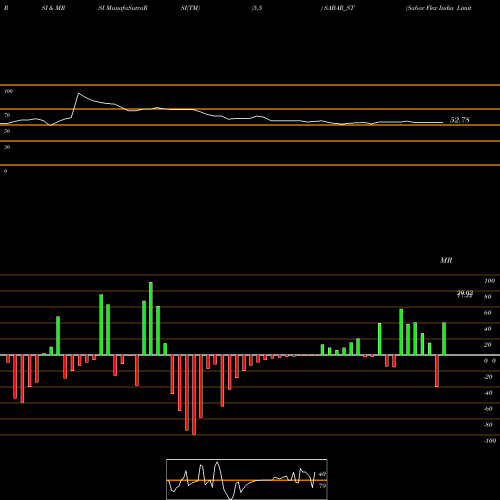Click the 30 label on RSI axis

point(7,147)
